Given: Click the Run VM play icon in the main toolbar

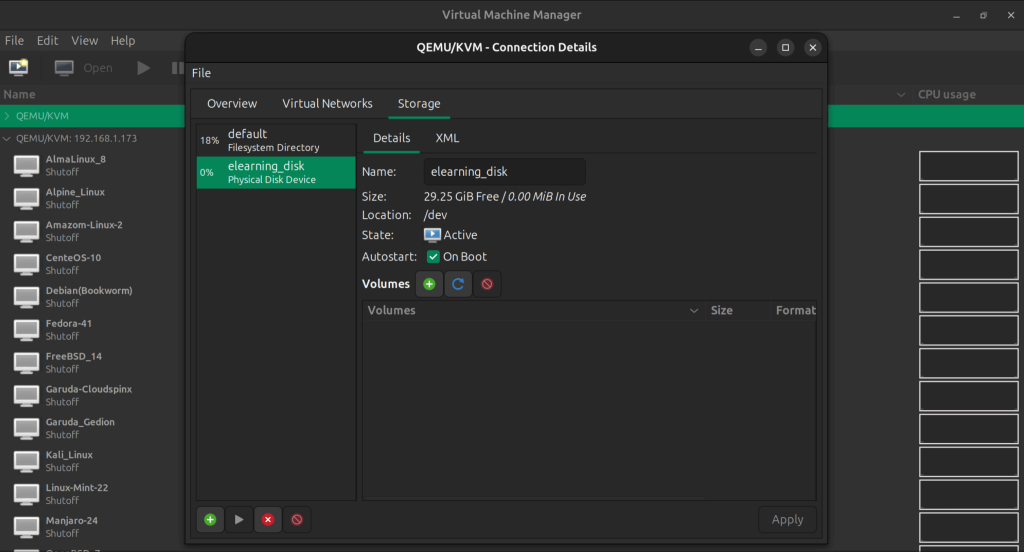Looking at the screenshot, I should pyautogui.click(x=143, y=68).
